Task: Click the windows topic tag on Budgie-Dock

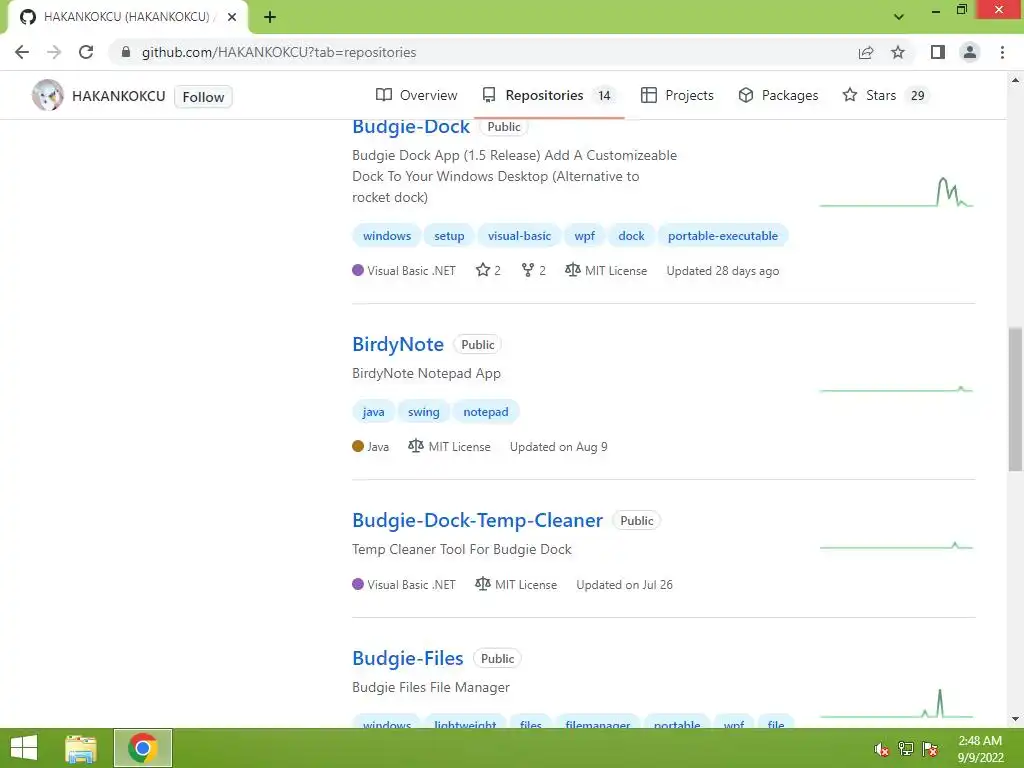Action: pyautogui.click(x=387, y=236)
